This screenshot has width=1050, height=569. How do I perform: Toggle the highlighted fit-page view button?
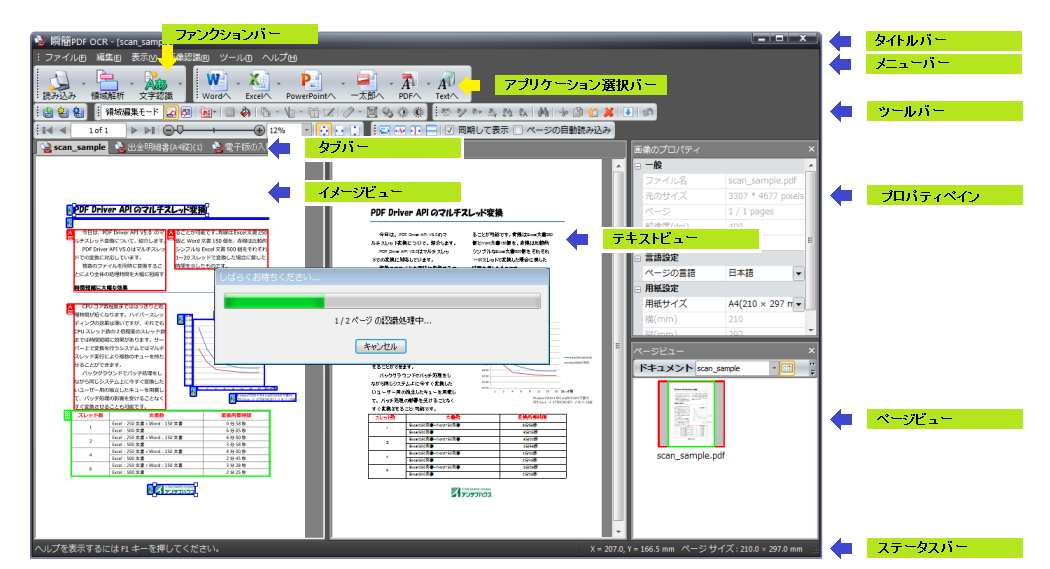324,130
